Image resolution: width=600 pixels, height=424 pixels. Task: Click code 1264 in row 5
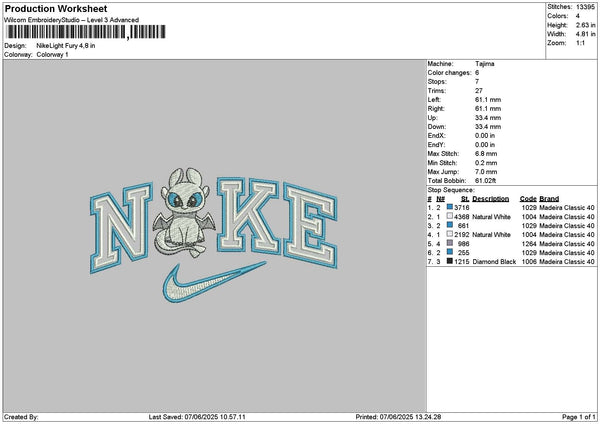pyautogui.click(x=529, y=243)
